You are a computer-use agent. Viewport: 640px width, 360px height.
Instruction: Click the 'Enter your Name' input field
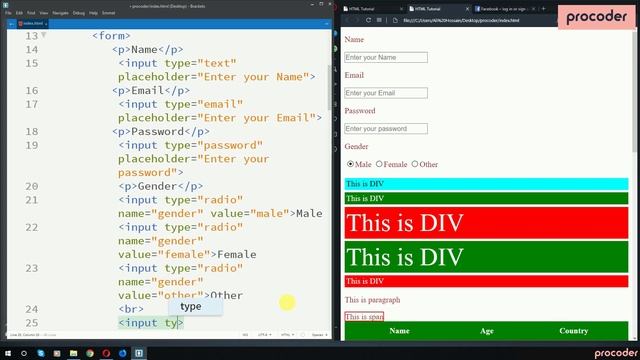386,58
